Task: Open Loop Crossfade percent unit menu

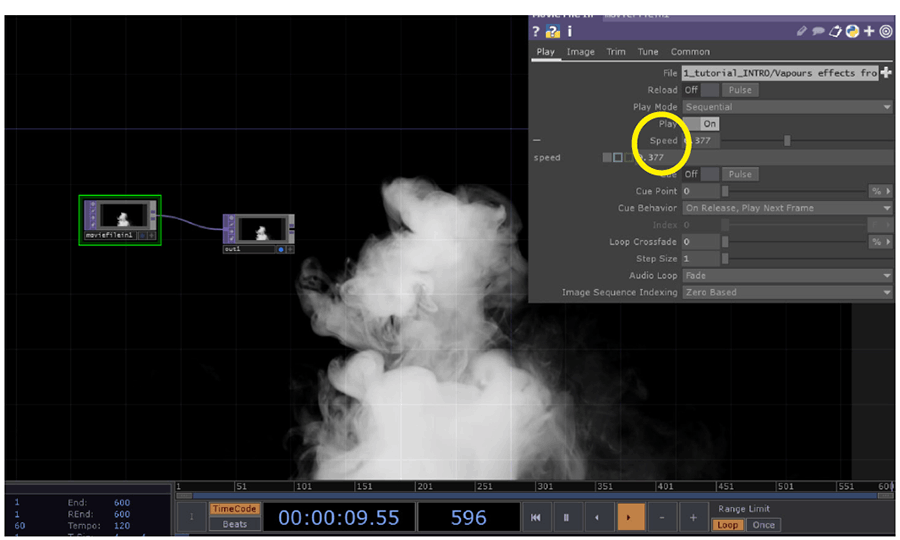Action: (x=881, y=242)
